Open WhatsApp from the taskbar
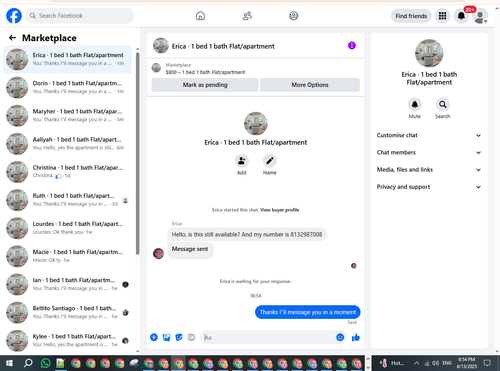500x371 pixels. pyautogui.click(x=45, y=363)
